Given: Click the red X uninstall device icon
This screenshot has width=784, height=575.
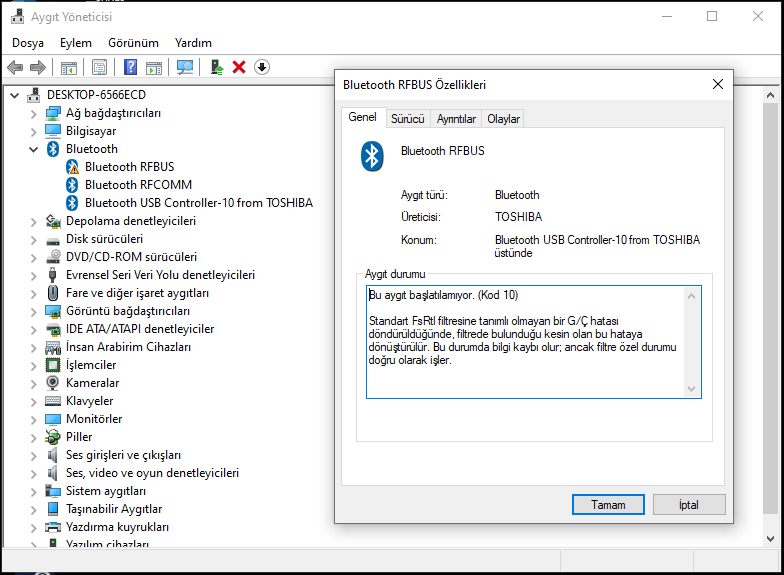Looking at the screenshot, I should (239, 67).
